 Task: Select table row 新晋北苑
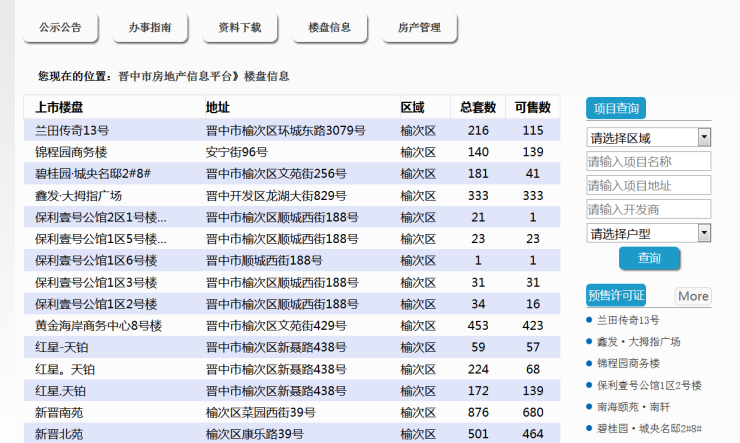(x=292, y=434)
